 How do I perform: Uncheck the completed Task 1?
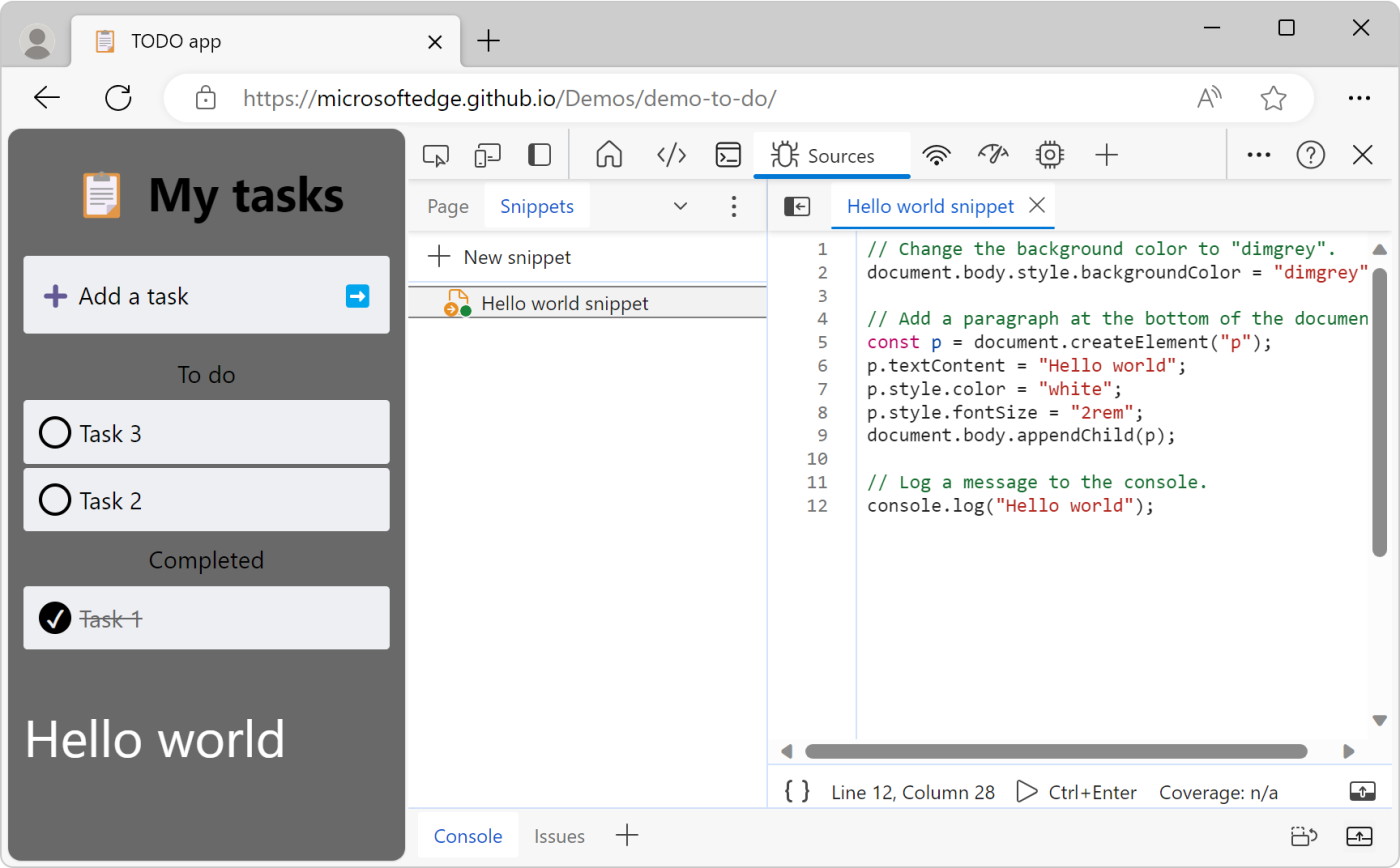[x=55, y=617]
